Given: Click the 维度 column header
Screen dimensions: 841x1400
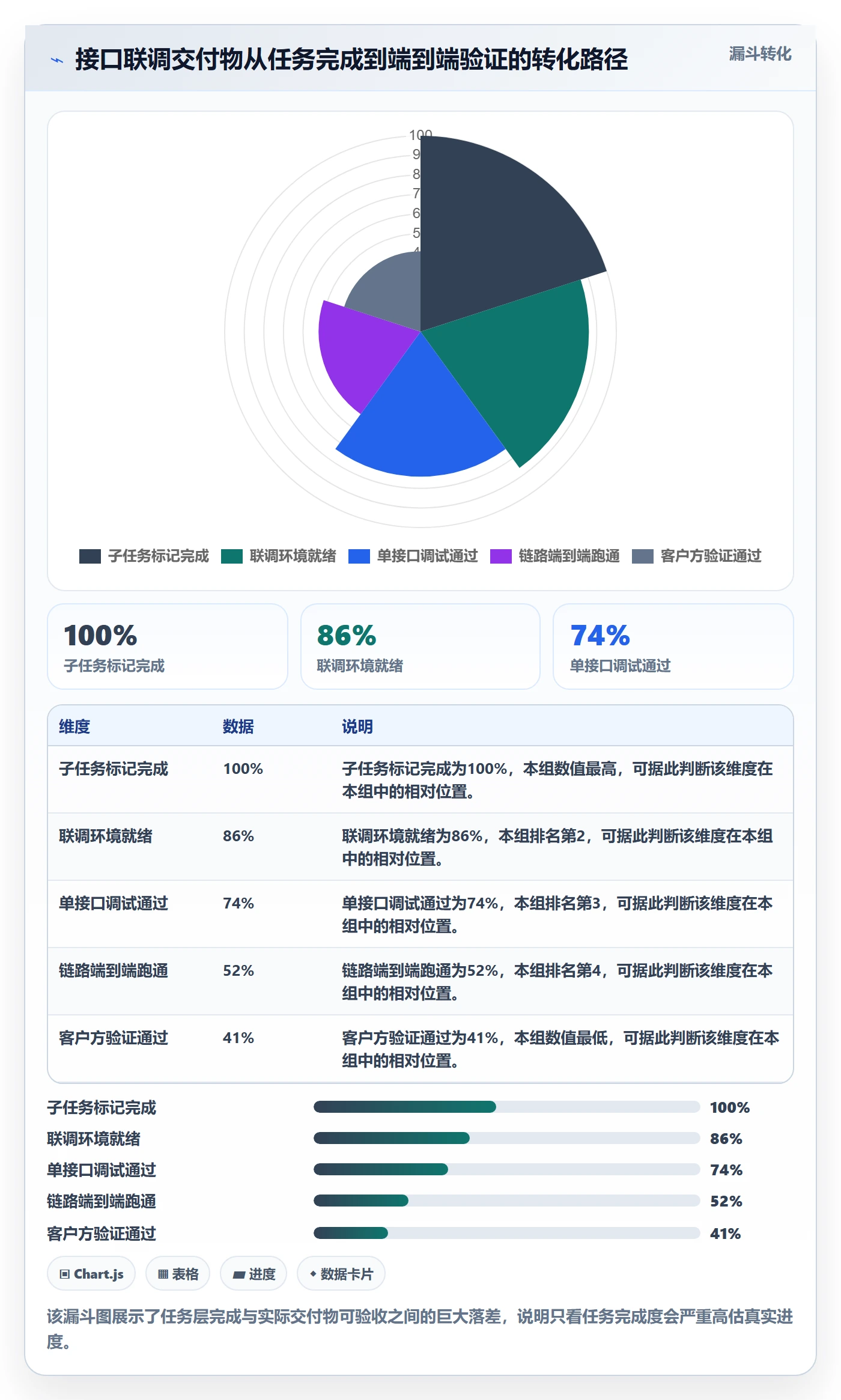Looking at the screenshot, I should pos(74,726).
